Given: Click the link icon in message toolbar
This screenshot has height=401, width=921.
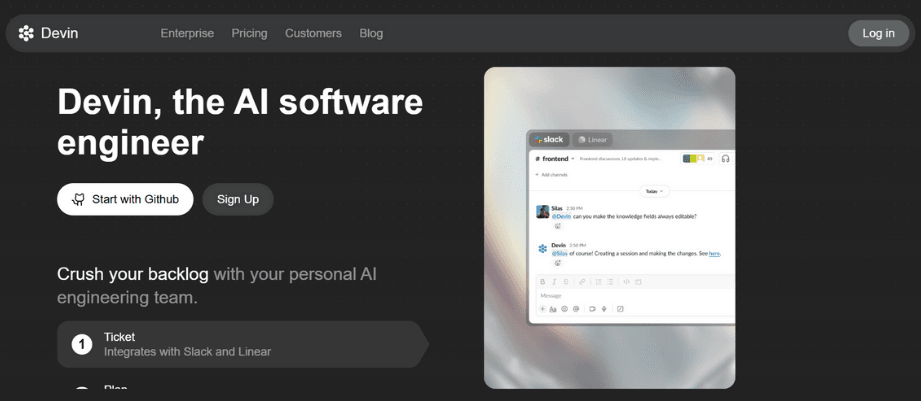Looking at the screenshot, I should click(582, 282).
